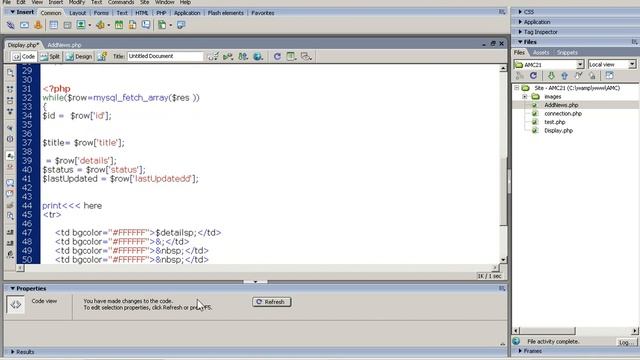This screenshot has width=640, height=360.
Task: Click the Title input field
Action: pos(165,56)
